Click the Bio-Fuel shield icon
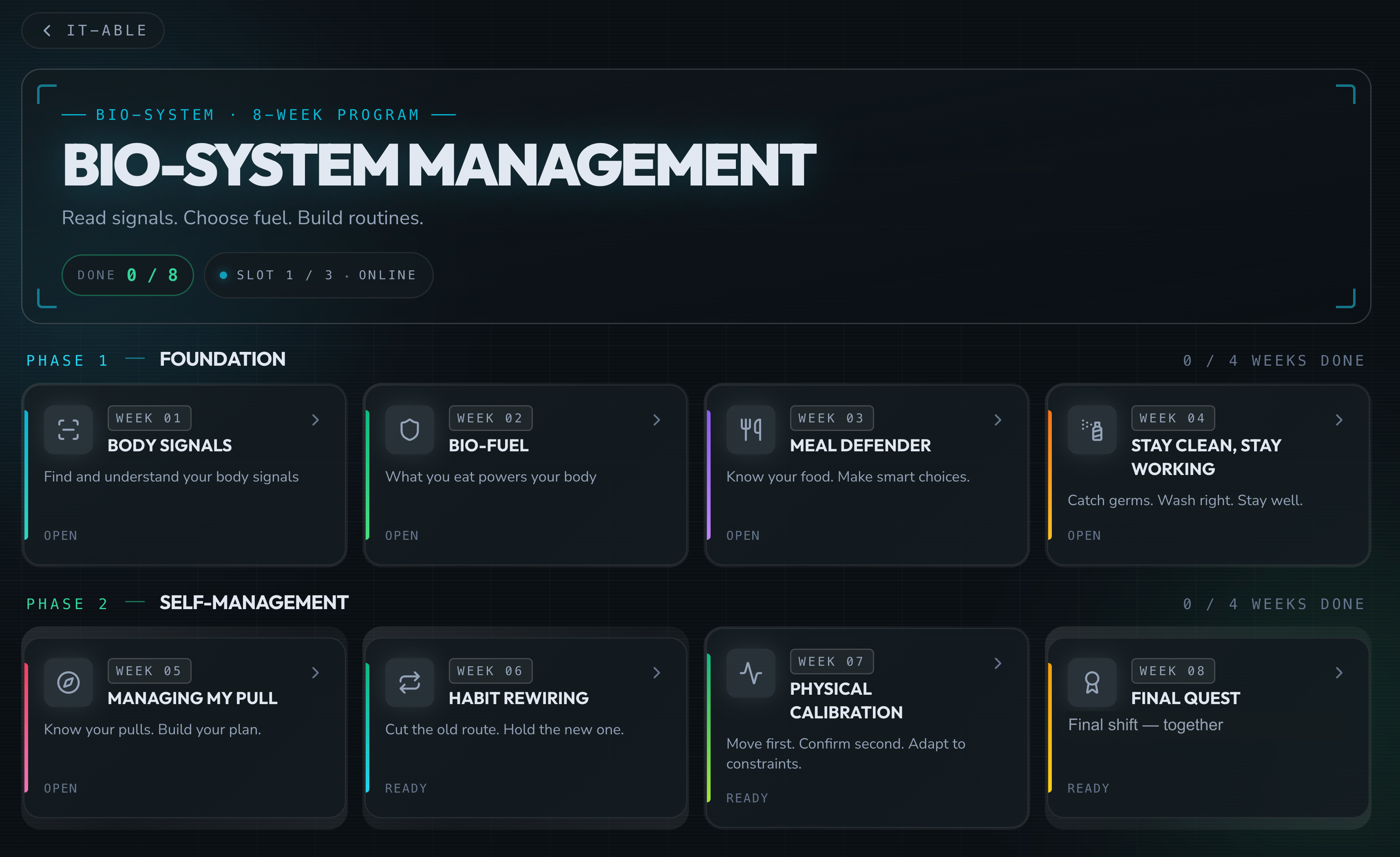The height and width of the screenshot is (857, 1400). pos(409,430)
